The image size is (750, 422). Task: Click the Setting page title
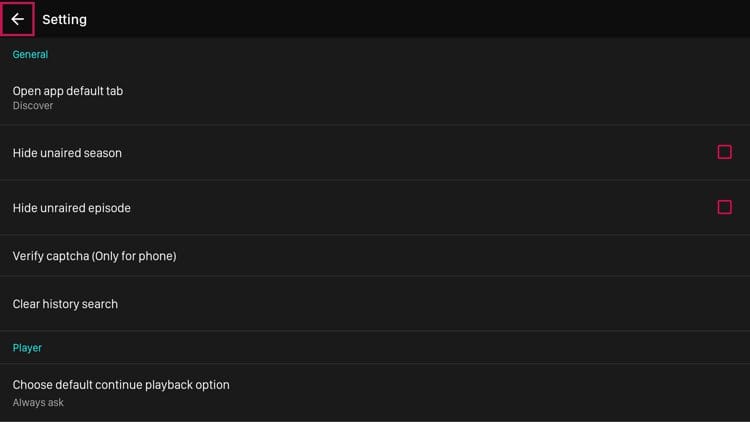[64, 19]
